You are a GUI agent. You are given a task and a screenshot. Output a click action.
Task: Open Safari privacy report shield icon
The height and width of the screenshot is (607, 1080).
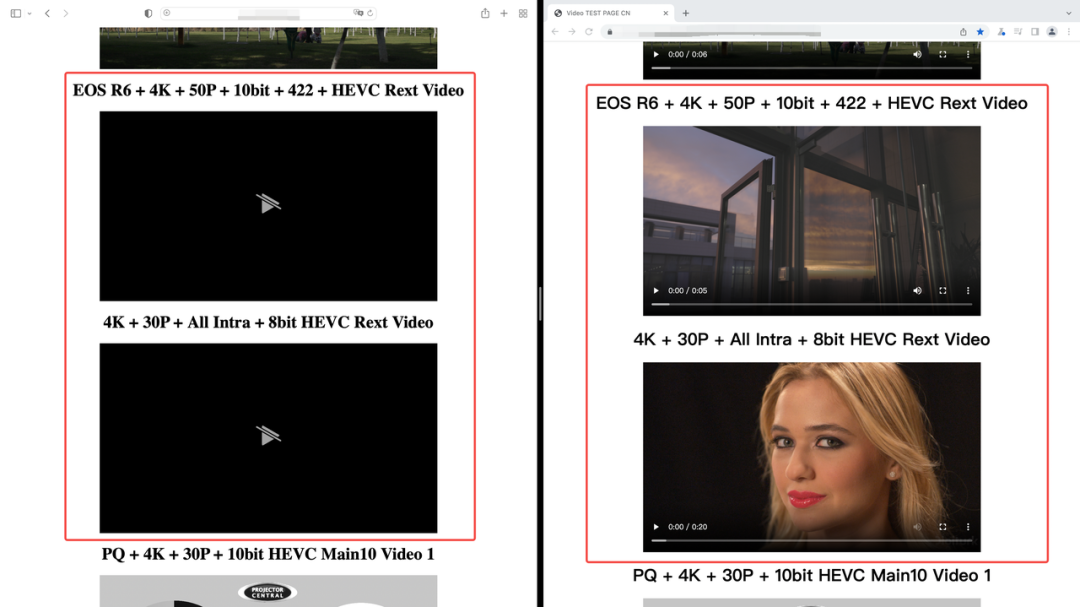pos(148,13)
